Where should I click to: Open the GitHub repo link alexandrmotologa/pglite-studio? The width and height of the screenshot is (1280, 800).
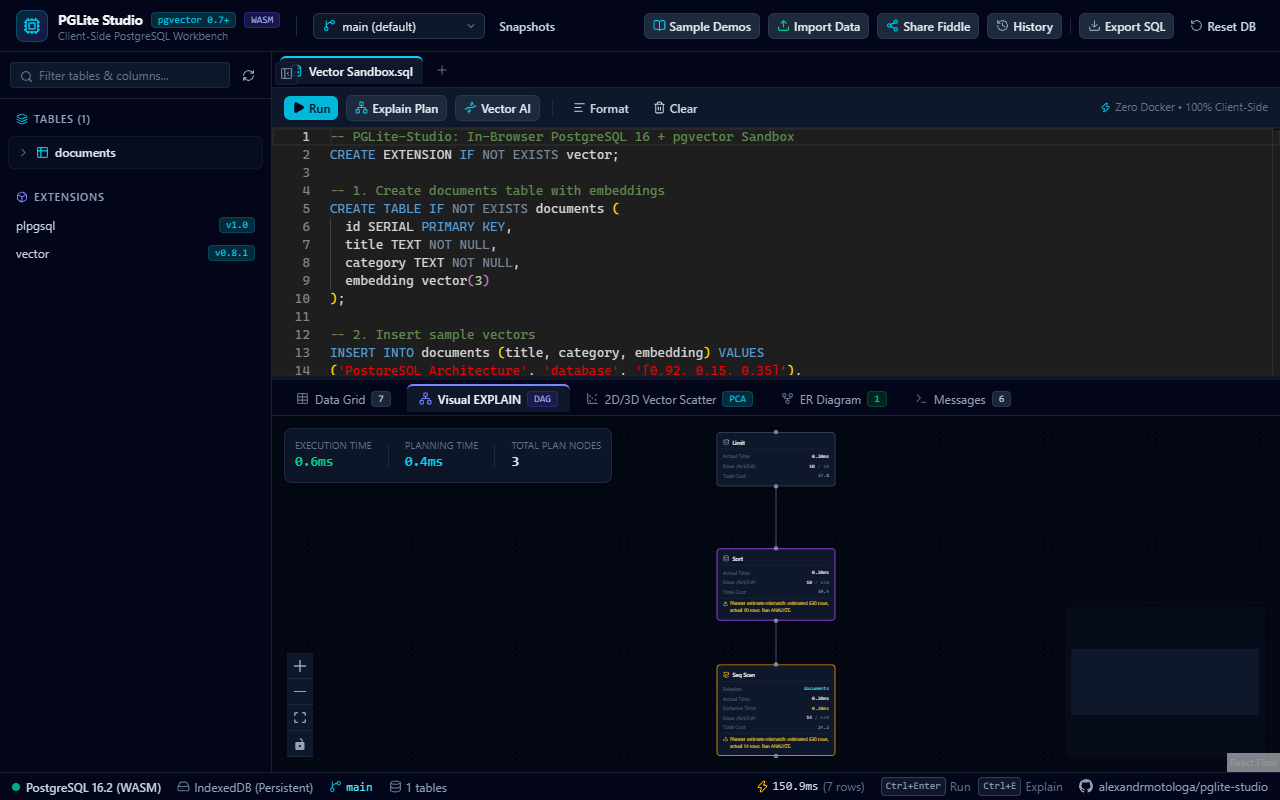click(x=1173, y=787)
